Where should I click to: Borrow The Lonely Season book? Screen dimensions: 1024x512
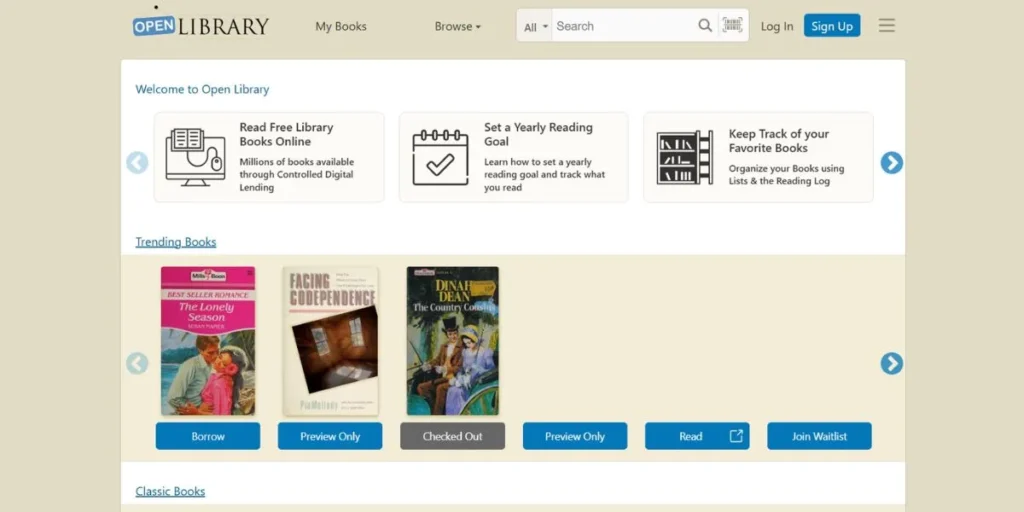click(x=208, y=436)
